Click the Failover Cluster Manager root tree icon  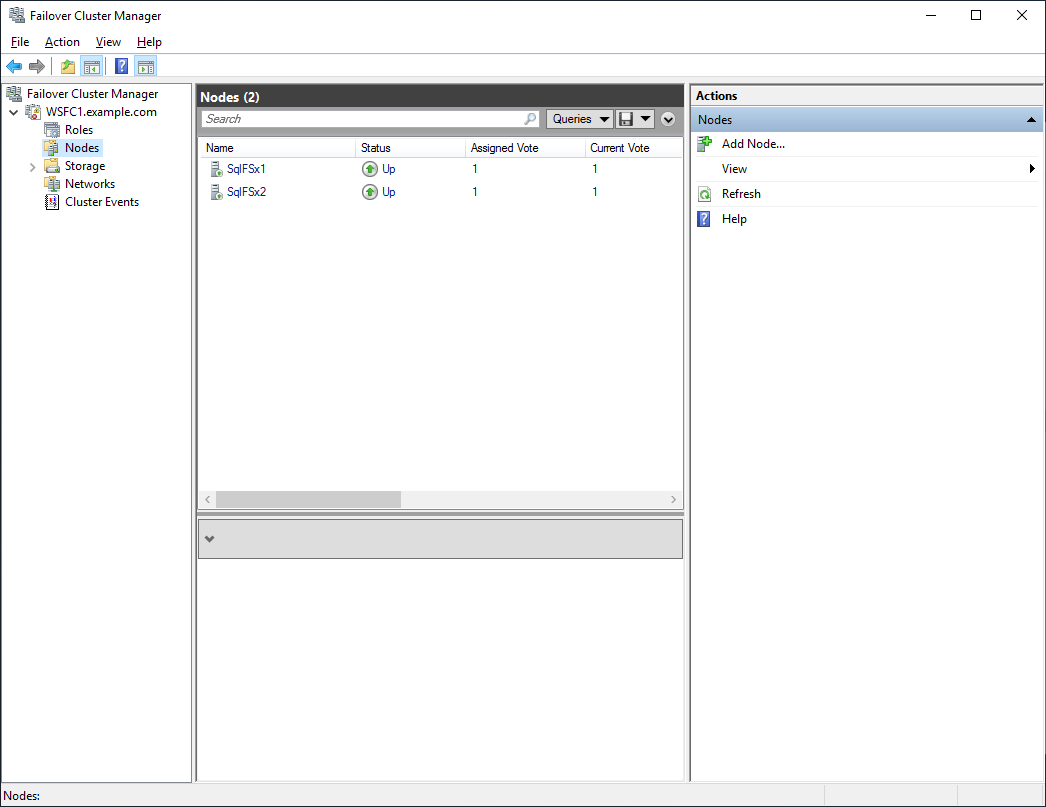point(14,94)
